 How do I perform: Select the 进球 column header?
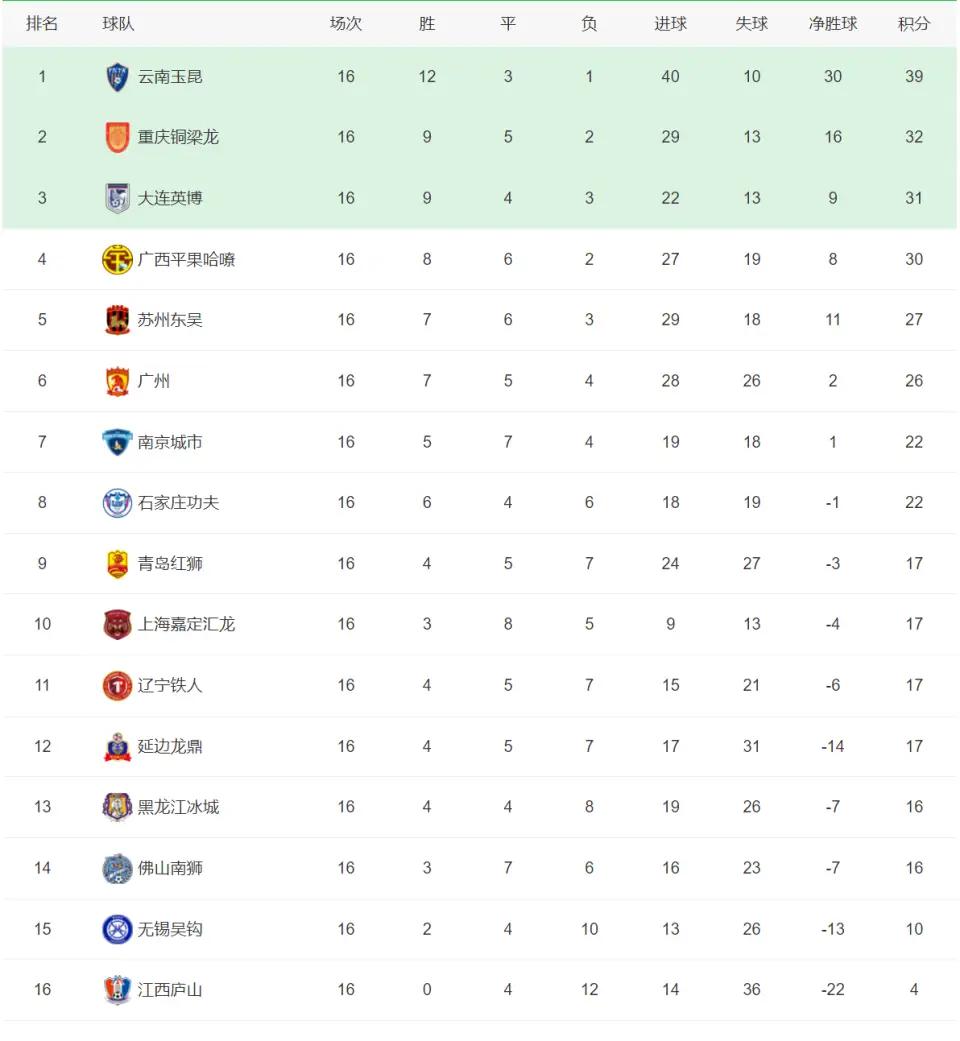tap(670, 24)
